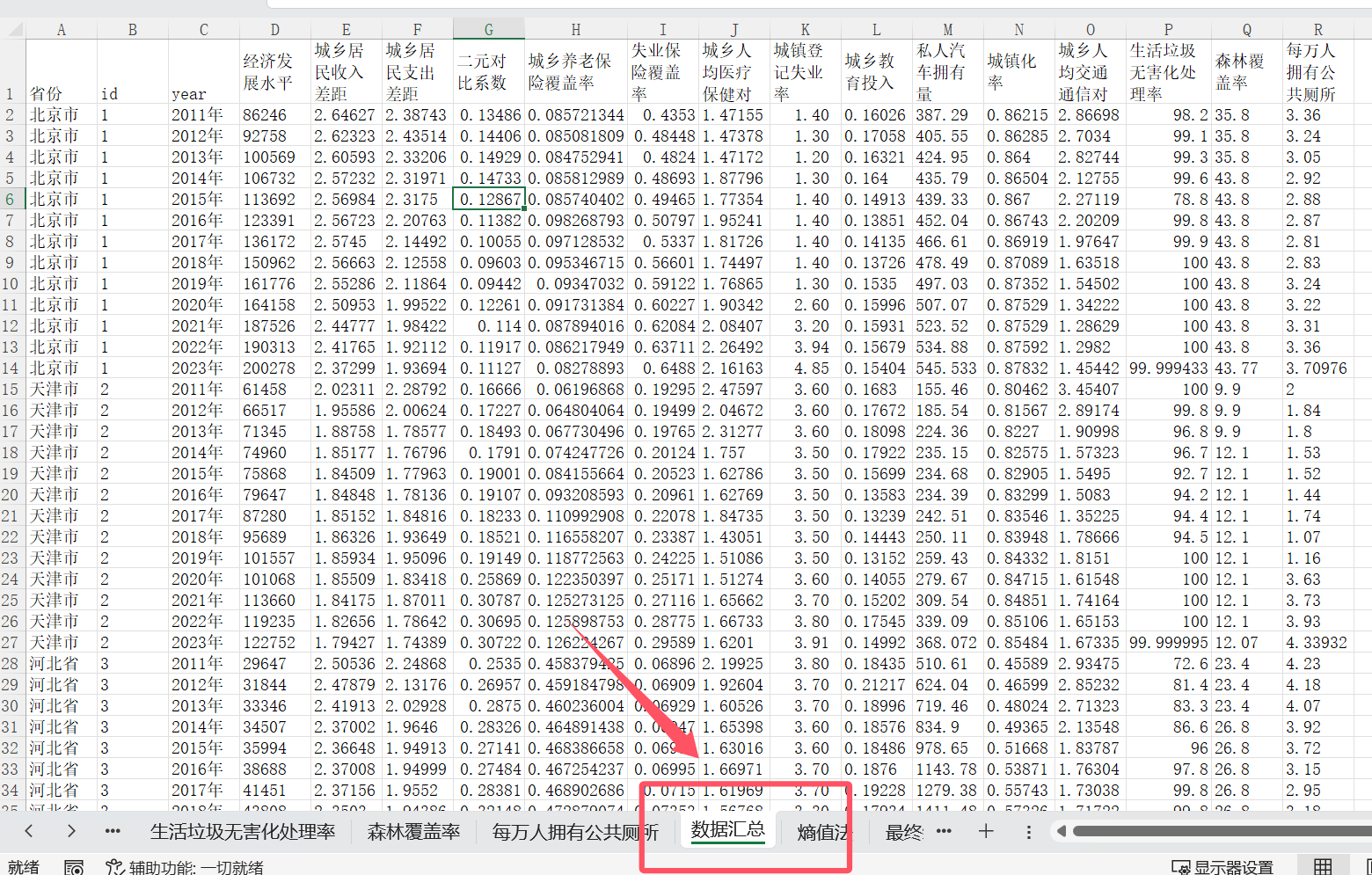Click the 经济发展水平 header cell
The width and height of the screenshot is (1372, 875).
coord(275,71)
